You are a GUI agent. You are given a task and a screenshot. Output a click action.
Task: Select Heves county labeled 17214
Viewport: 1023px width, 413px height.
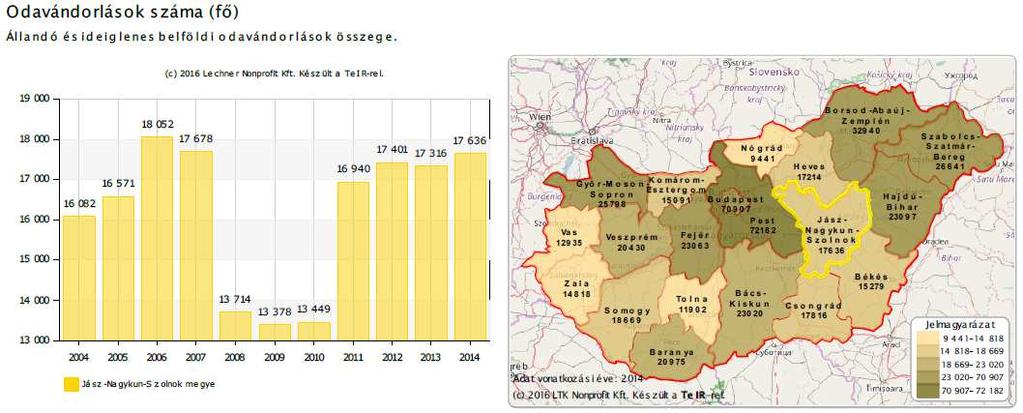click(809, 171)
